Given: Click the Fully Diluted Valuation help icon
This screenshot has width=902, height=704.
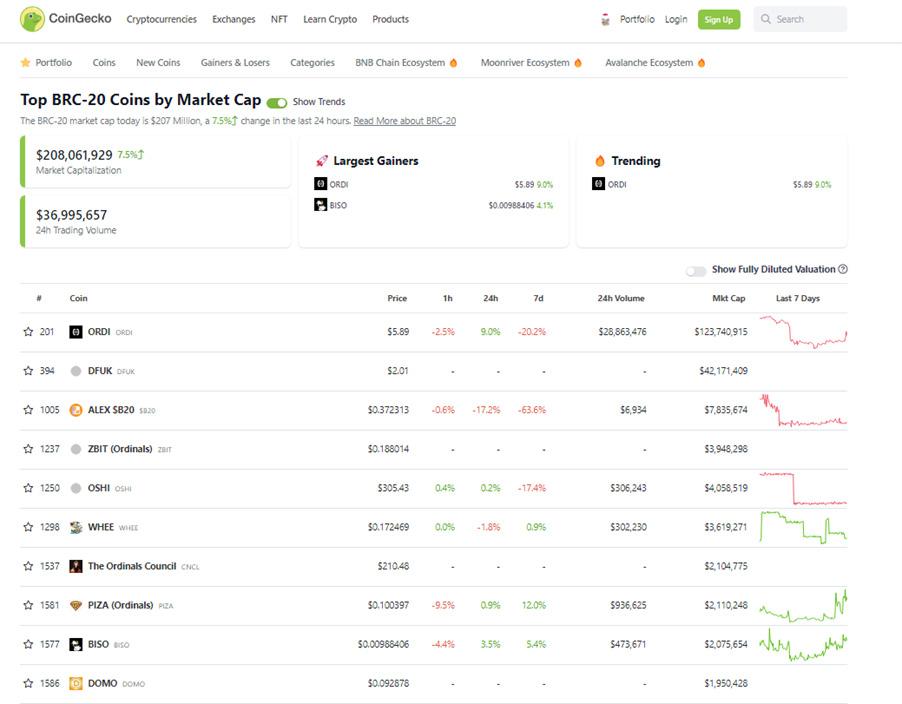Looking at the screenshot, I should tap(843, 269).
